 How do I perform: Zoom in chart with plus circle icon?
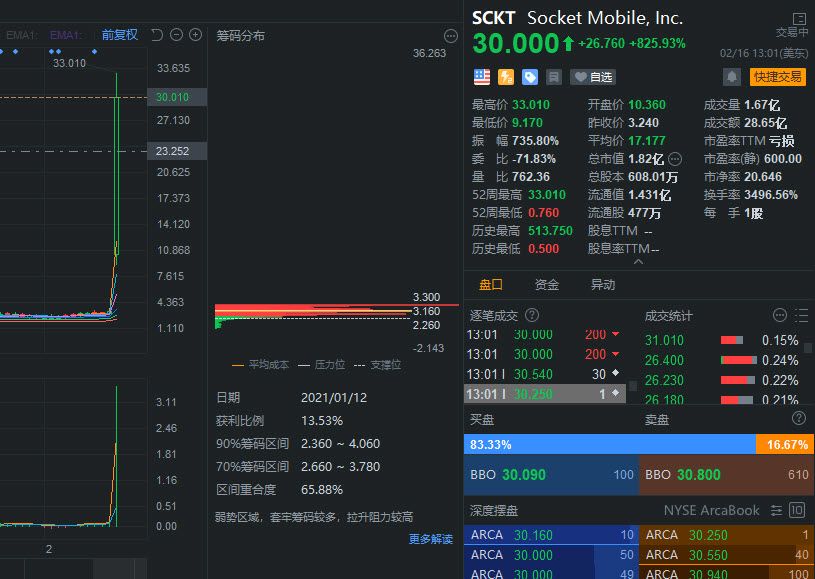[195, 35]
